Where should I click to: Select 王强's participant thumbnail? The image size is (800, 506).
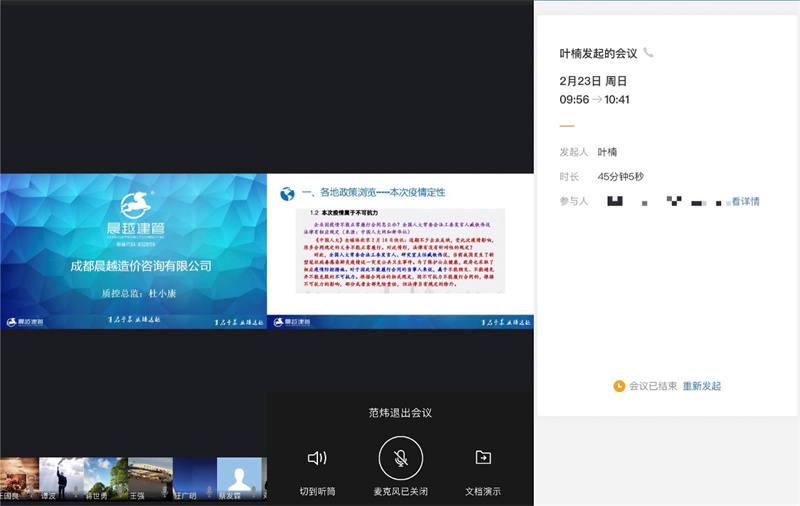pos(150,478)
